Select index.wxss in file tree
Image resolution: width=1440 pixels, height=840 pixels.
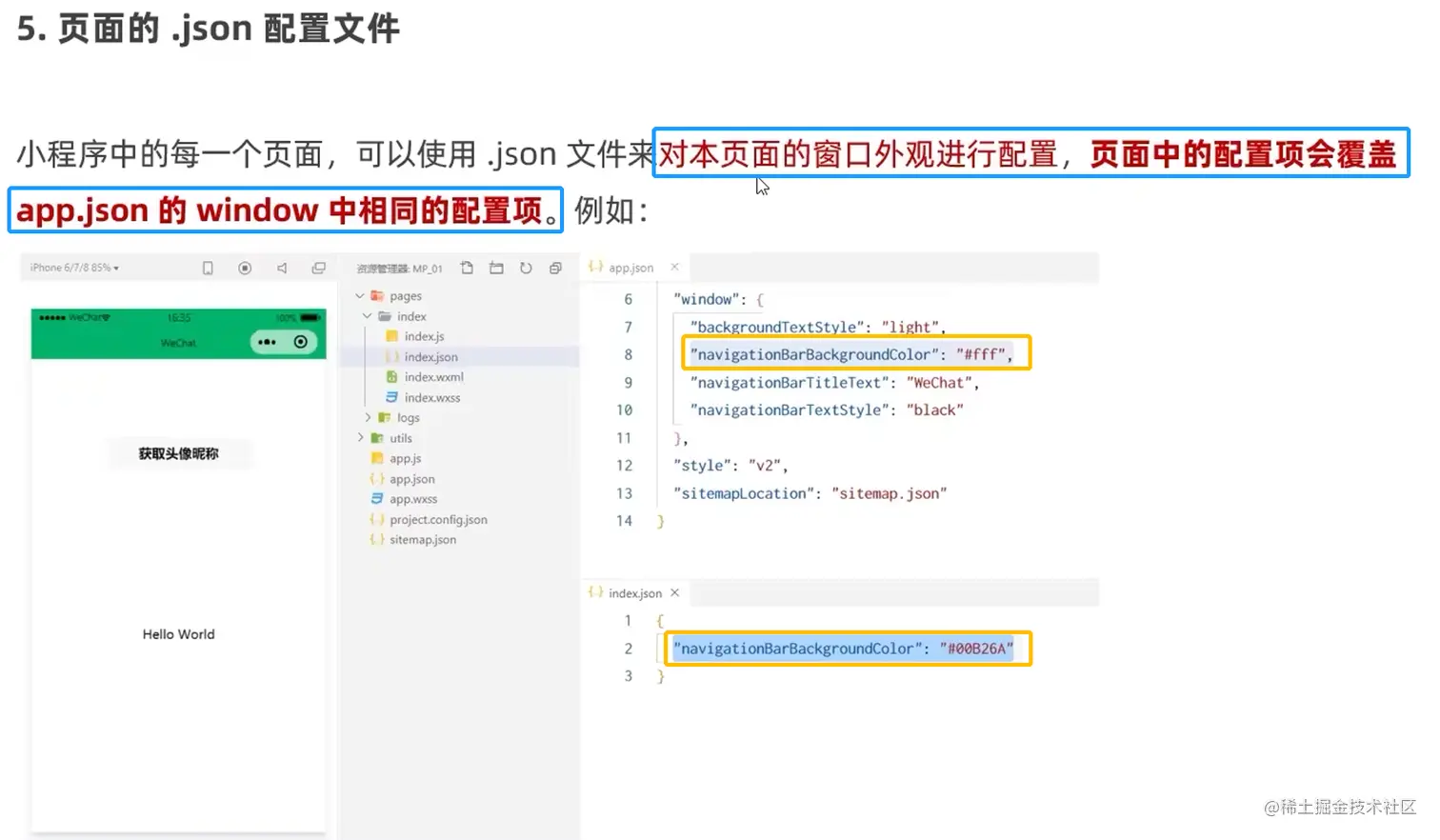point(431,398)
